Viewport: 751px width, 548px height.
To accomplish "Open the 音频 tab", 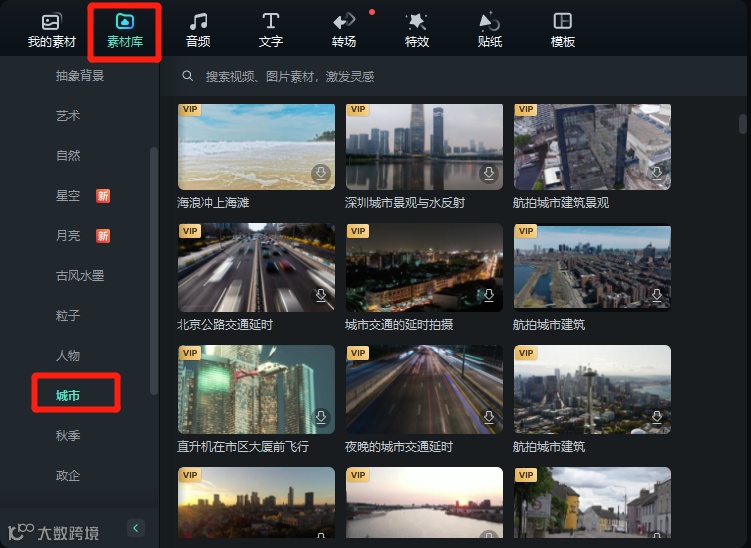I will [198, 31].
